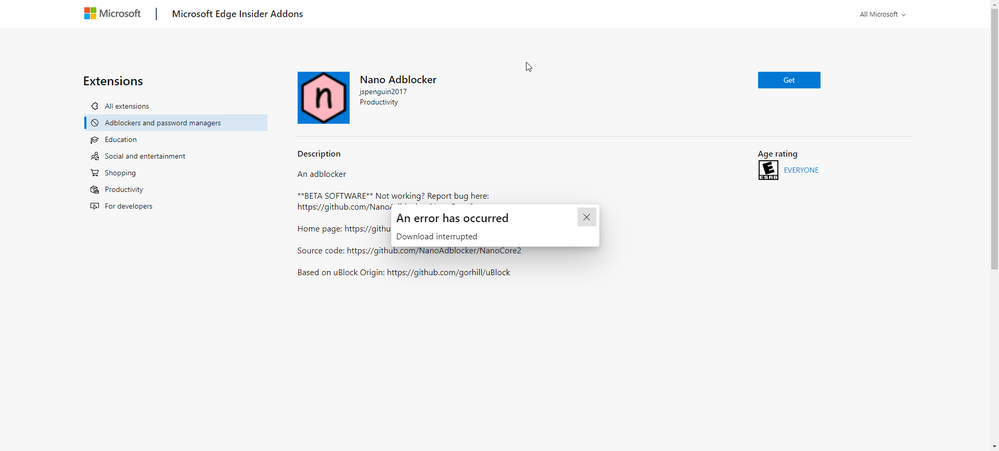Click the Productivity sidebar icon

(x=94, y=189)
